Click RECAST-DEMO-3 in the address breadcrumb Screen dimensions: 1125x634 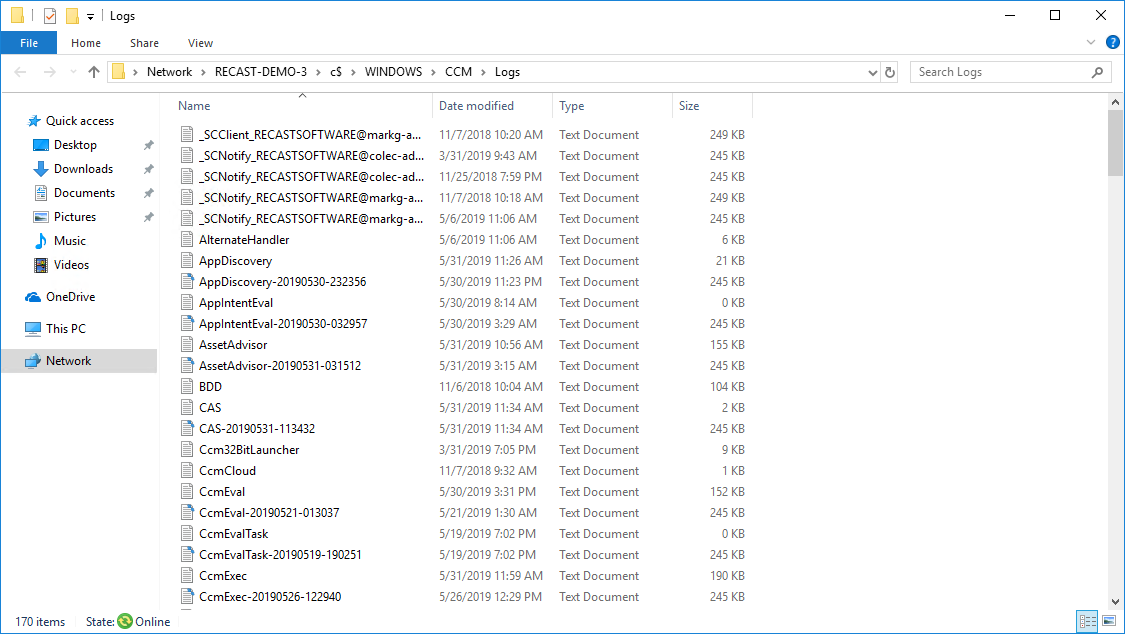260,72
